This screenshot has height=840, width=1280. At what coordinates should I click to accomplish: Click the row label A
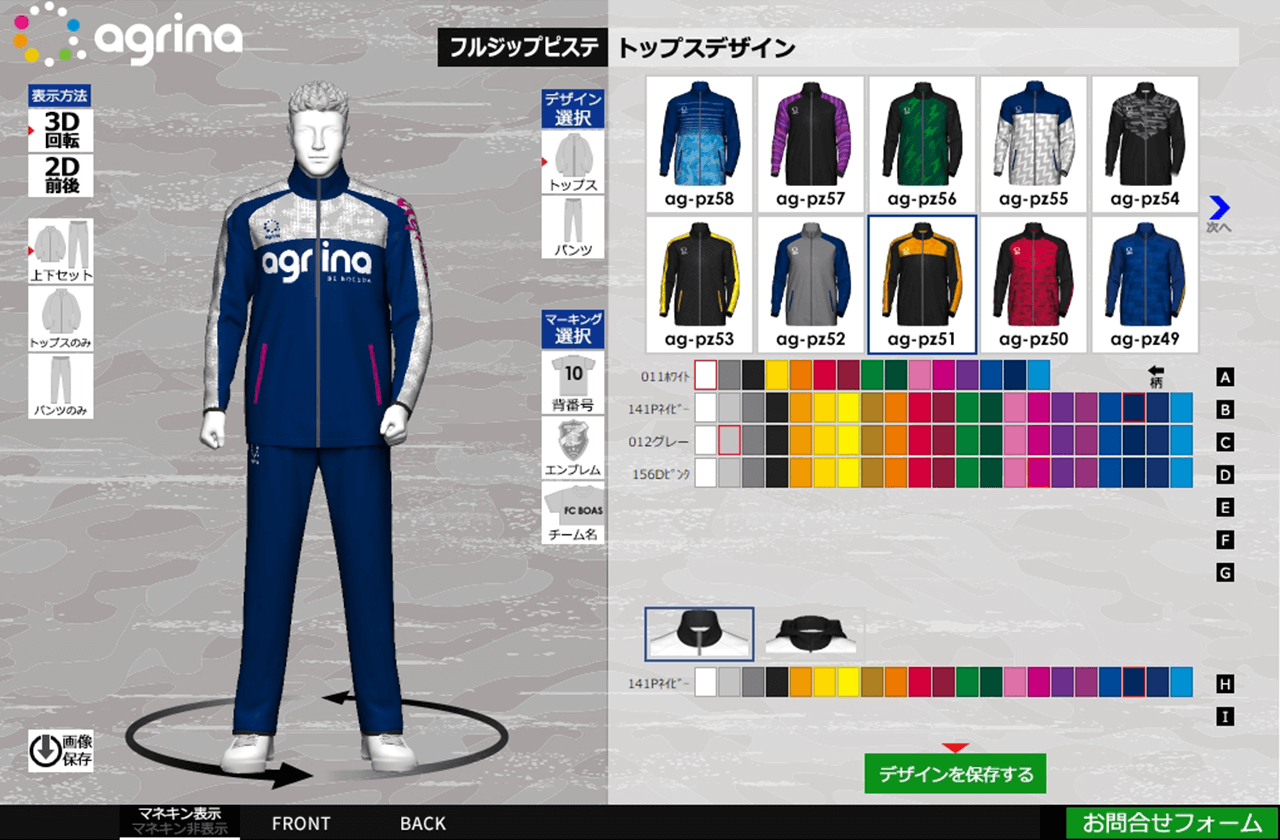coord(1226,378)
